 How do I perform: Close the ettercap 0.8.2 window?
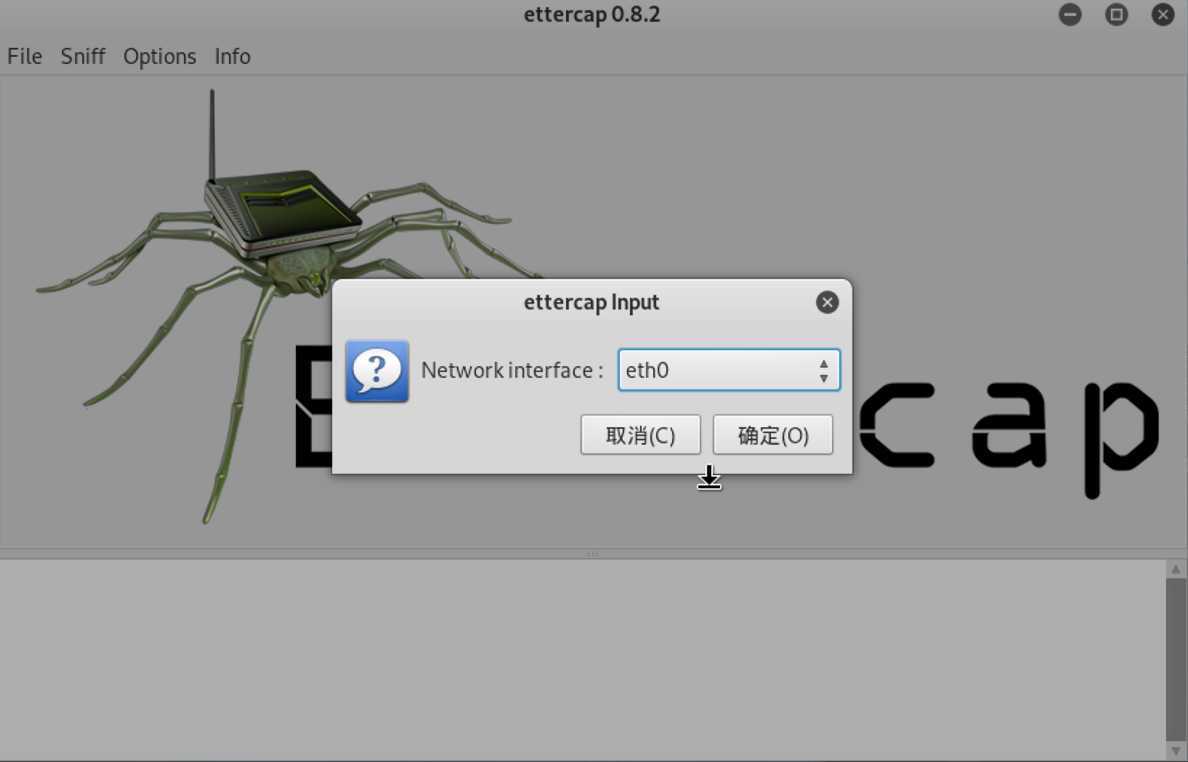point(1163,14)
